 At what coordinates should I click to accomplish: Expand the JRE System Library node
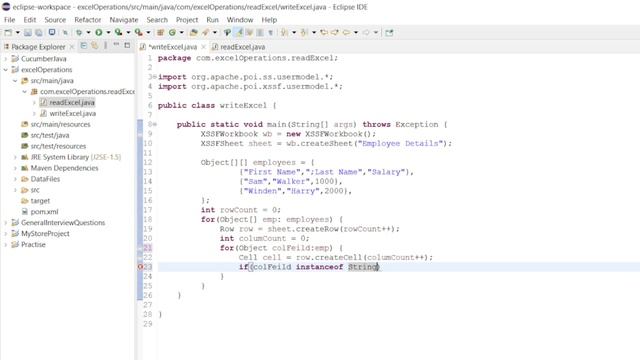15,157
